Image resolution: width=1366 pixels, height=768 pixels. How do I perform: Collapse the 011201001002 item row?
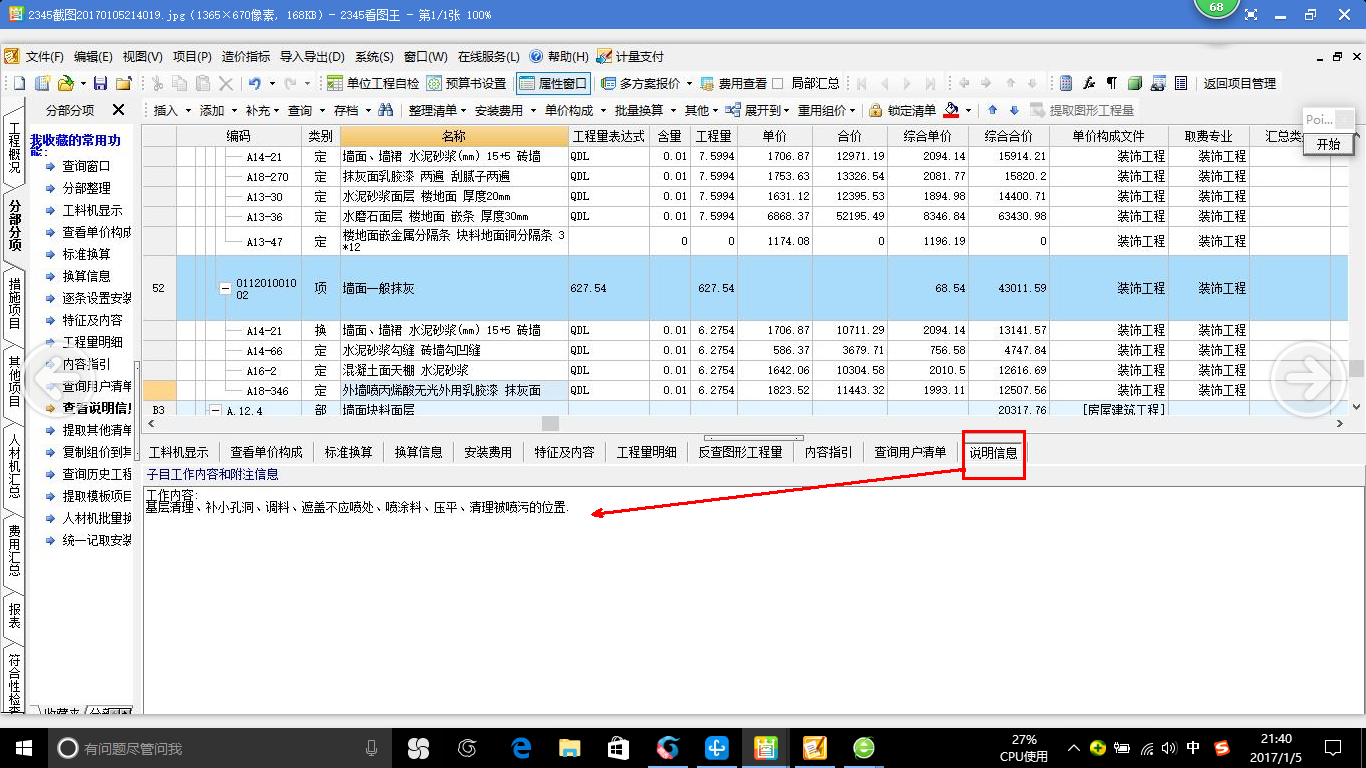225,288
